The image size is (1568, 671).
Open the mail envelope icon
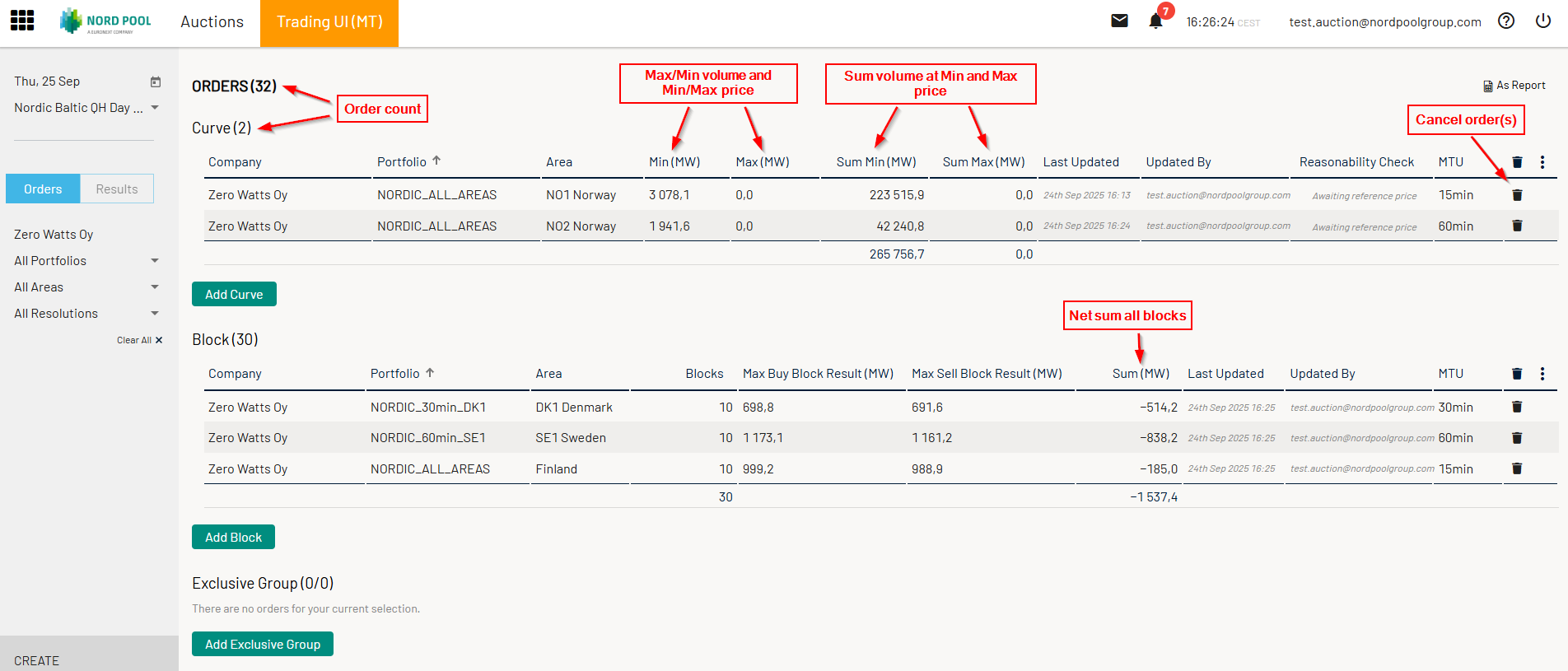click(x=1119, y=21)
